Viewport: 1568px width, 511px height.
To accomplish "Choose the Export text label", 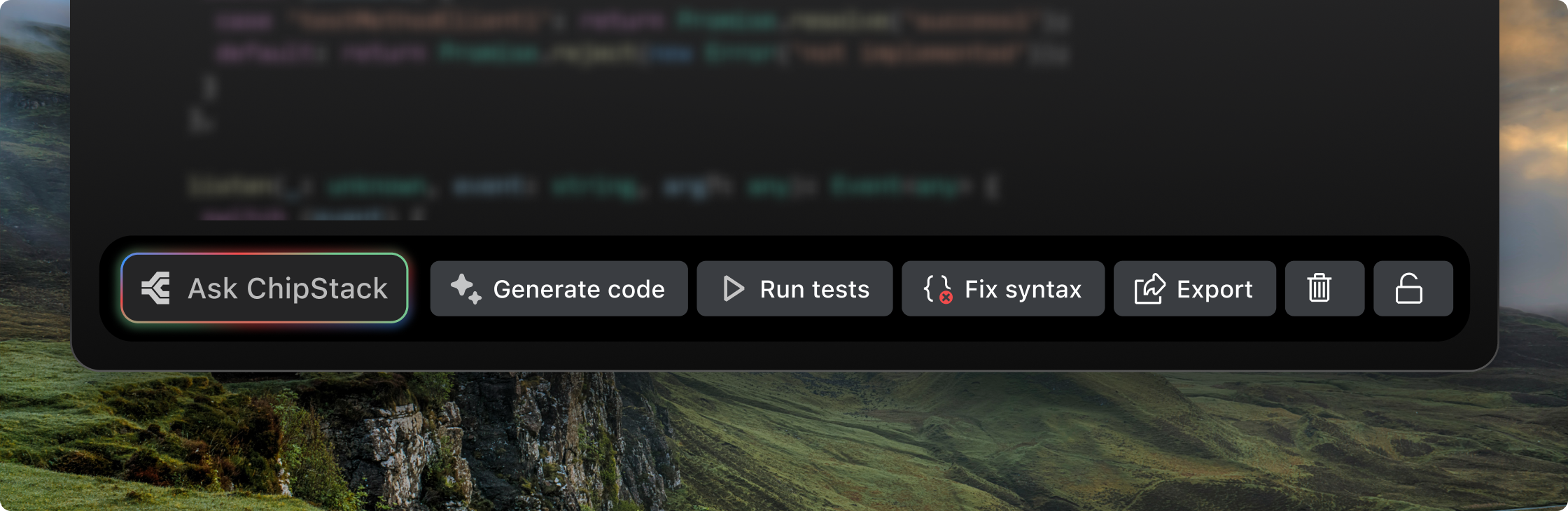I will 1214,289.
